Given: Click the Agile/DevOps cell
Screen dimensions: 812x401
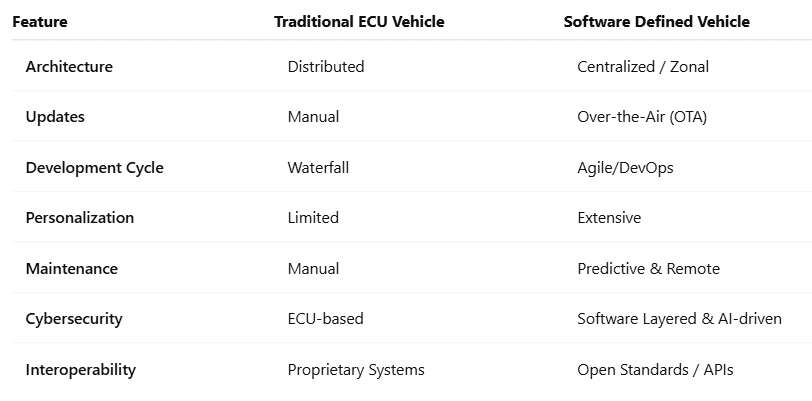Looking at the screenshot, I should pyautogui.click(x=625, y=168).
